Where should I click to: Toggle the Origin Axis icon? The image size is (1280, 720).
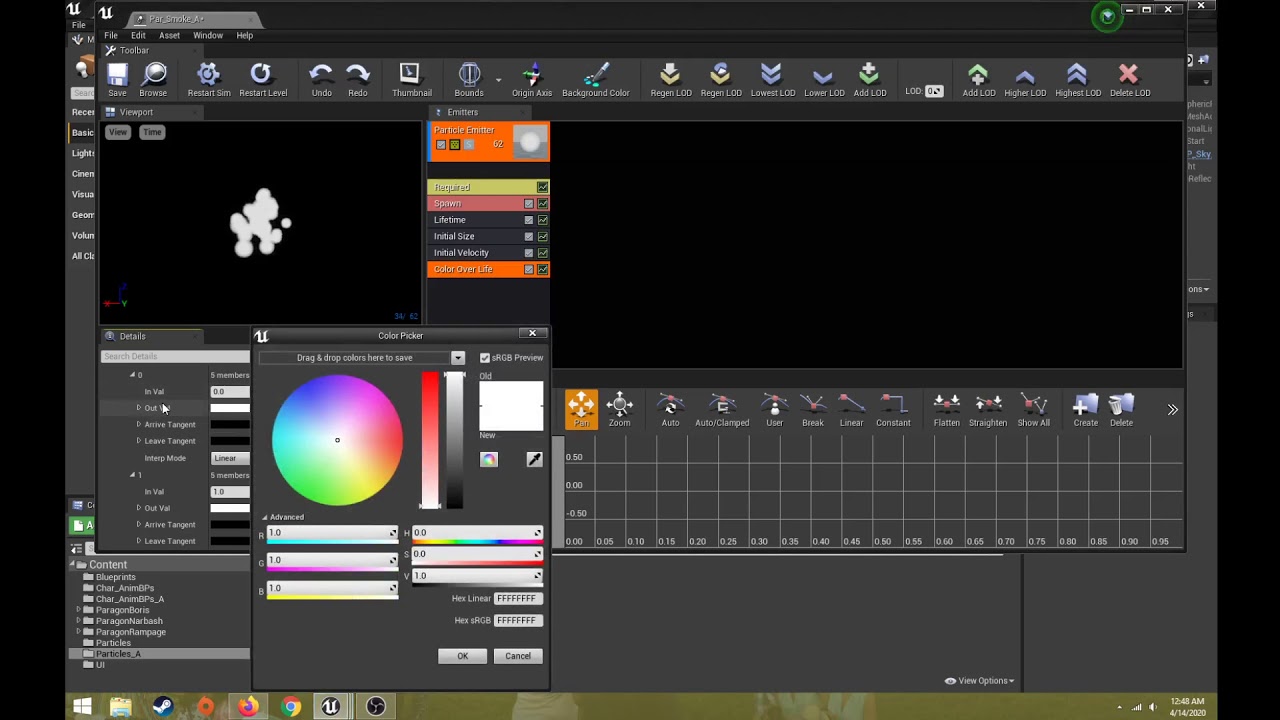tap(531, 79)
